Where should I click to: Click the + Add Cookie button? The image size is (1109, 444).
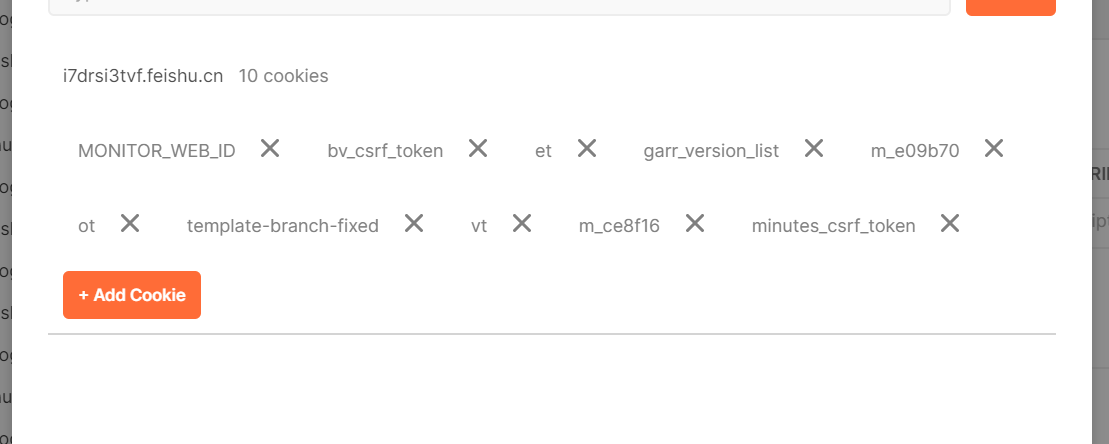tap(132, 295)
